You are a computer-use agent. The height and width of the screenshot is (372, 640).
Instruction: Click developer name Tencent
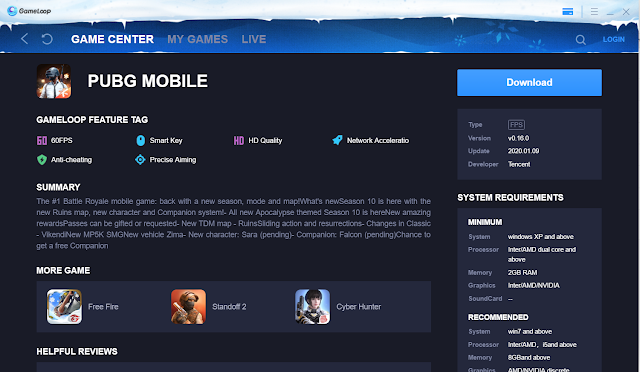[x=519, y=164]
